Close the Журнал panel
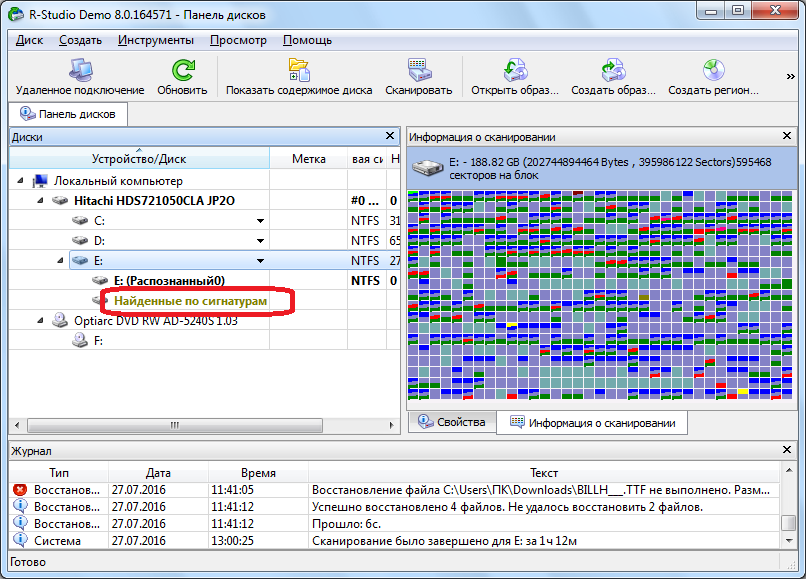This screenshot has height=579, width=806. coord(786,450)
